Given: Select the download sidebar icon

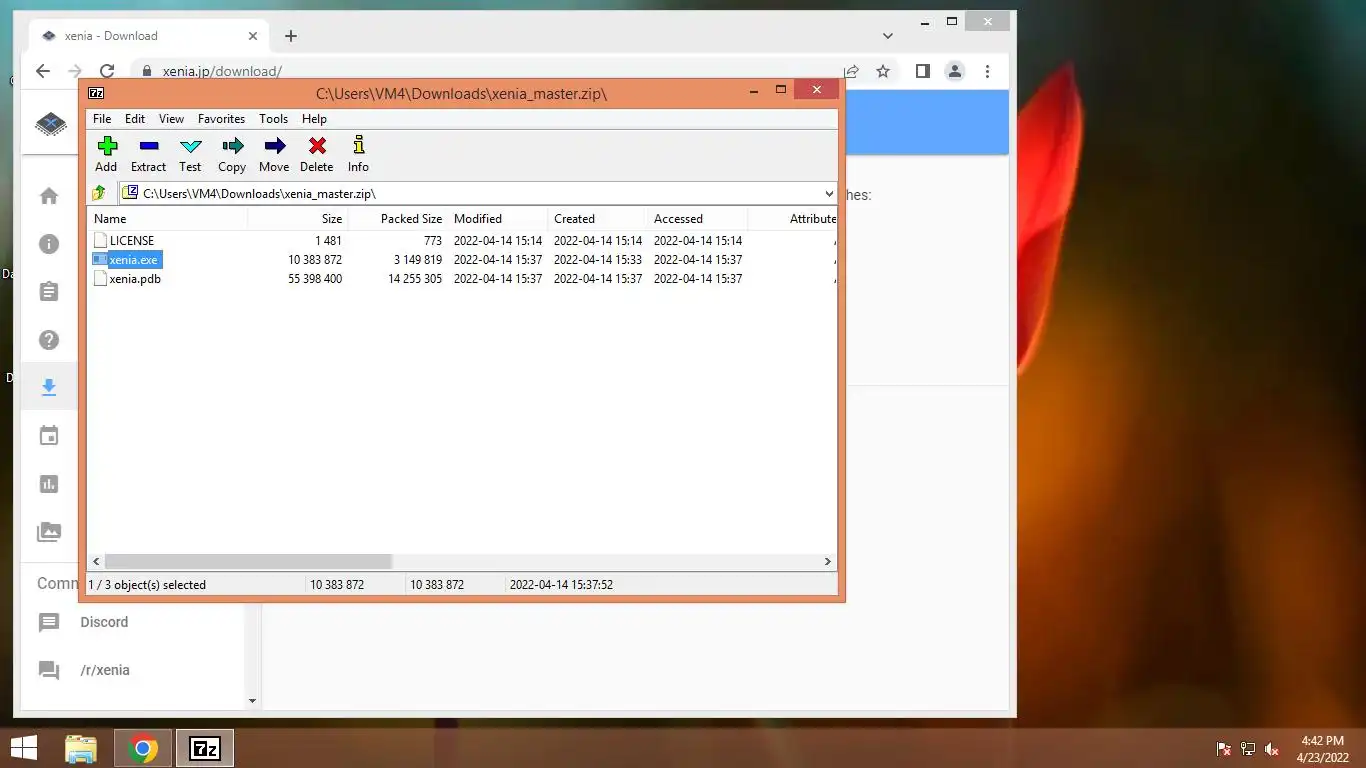Looking at the screenshot, I should click(x=49, y=387).
